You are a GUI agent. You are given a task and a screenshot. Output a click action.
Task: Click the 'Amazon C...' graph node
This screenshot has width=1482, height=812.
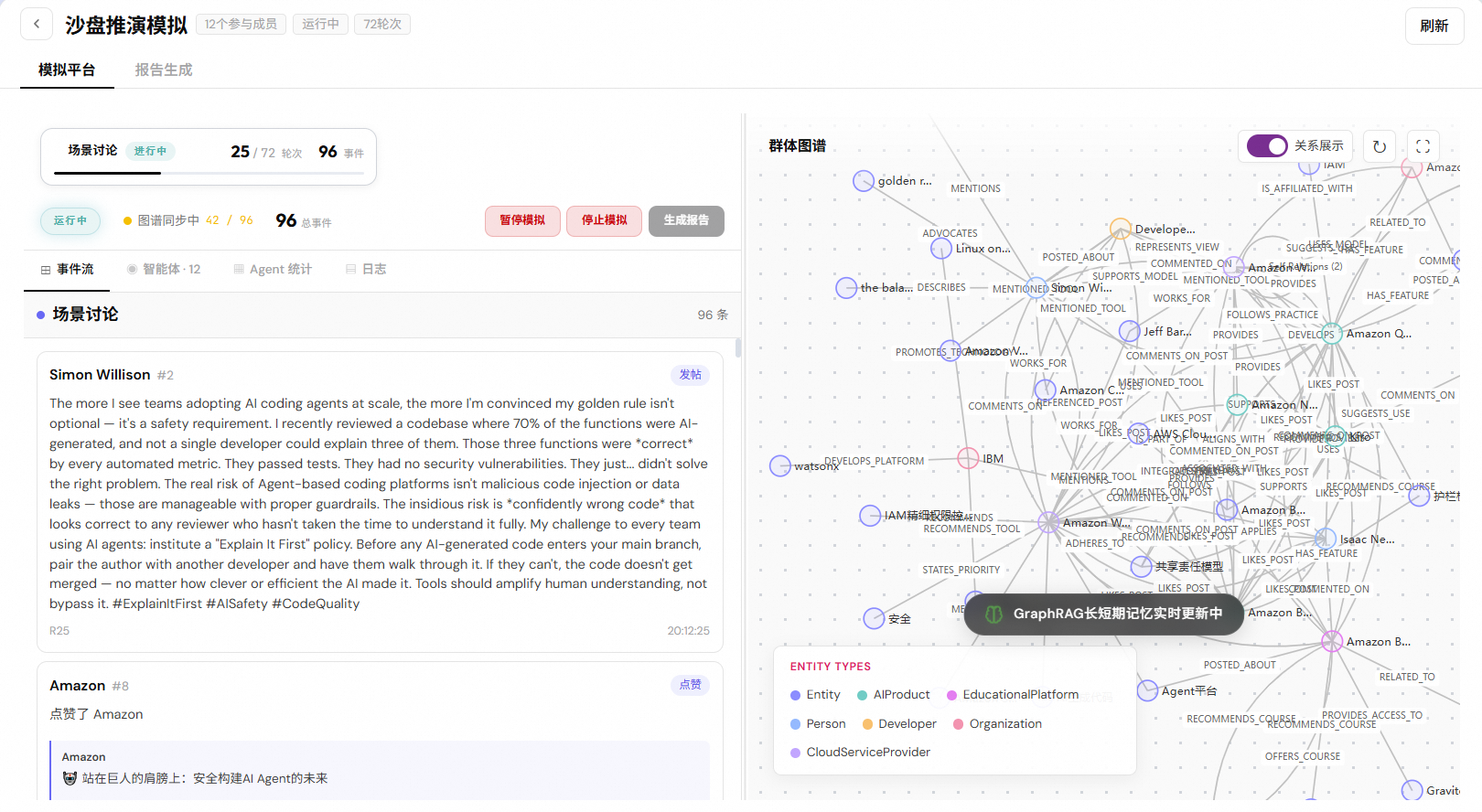(1046, 390)
